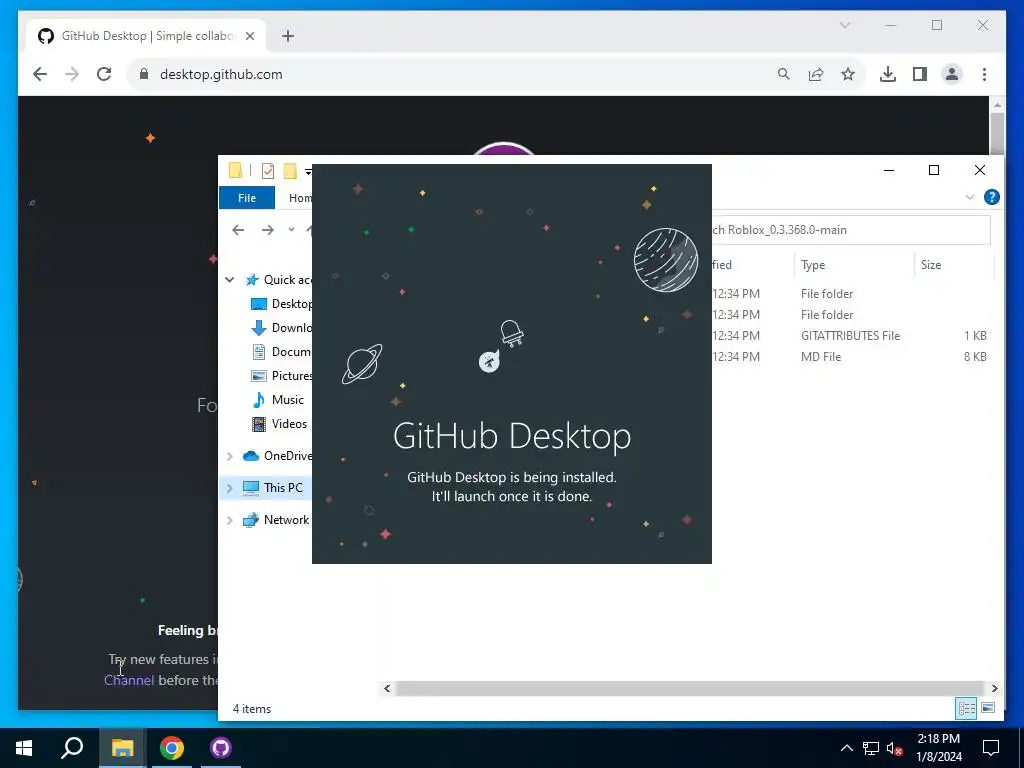Click the network tray icon
This screenshot has height=768, width=1024.
[x=871, y=748]
